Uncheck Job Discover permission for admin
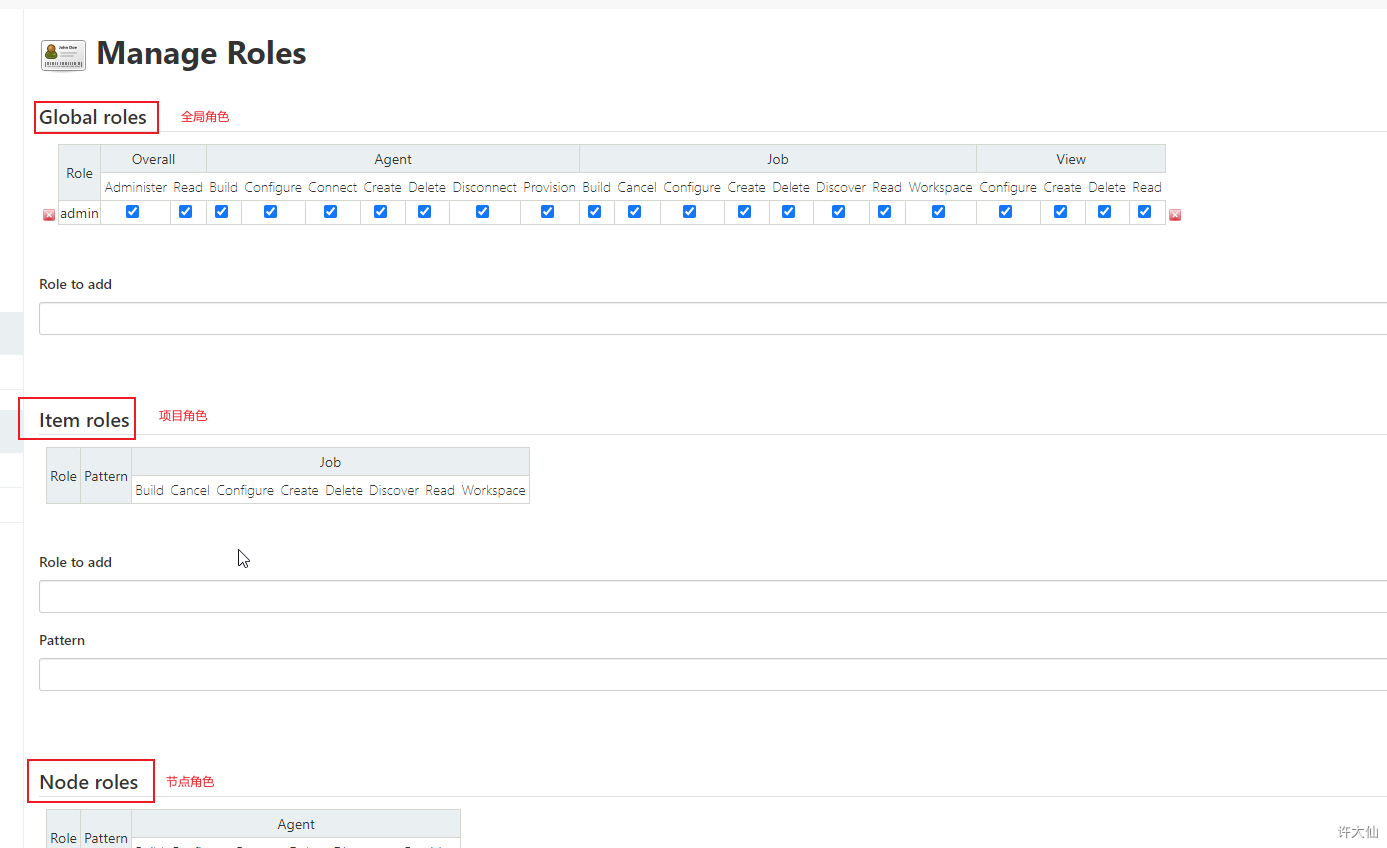Viewport: 1387px width, 848px height. (x=839, y=212)
